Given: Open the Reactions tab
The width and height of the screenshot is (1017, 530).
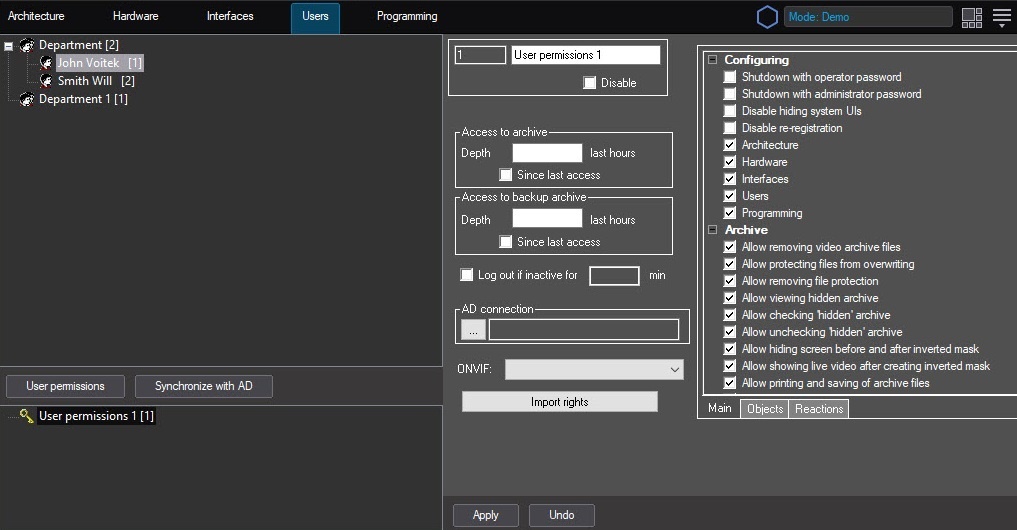Looking at the screenshot, I should click(x=819, y=409).
